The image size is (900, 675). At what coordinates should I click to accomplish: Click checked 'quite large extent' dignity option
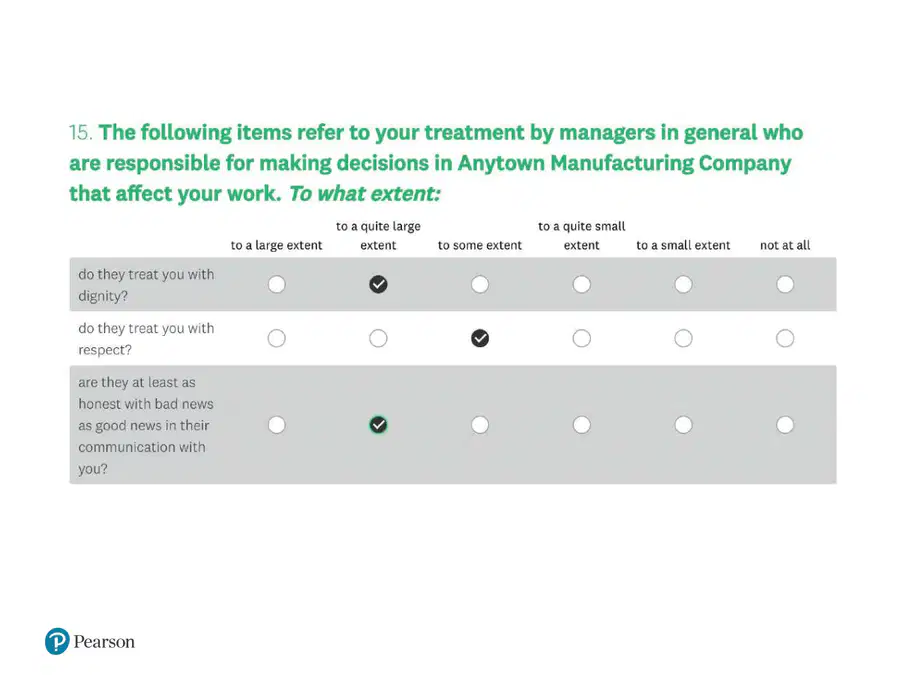tap(378, 284)
